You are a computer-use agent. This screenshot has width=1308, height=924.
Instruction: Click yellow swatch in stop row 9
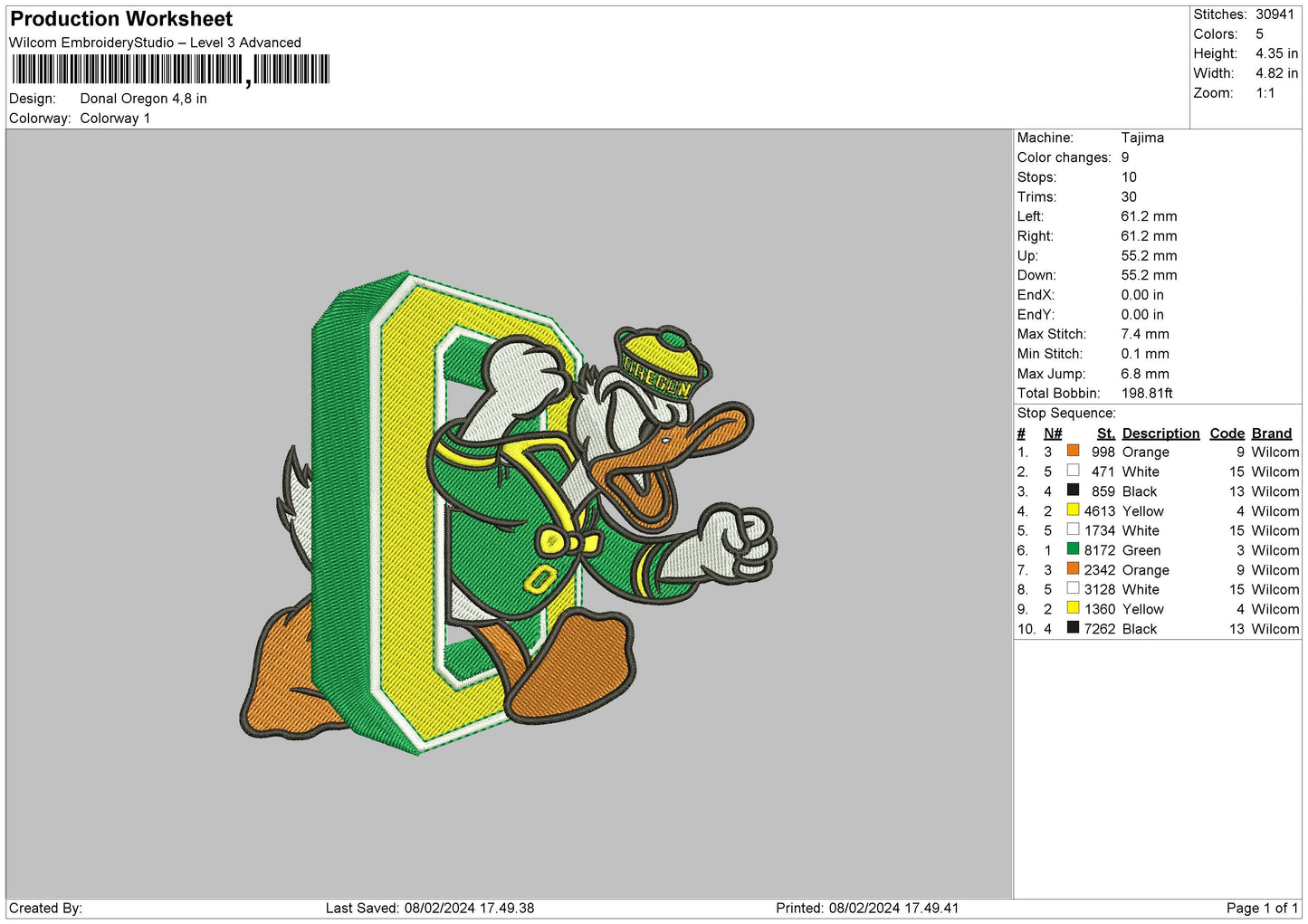click(x=1073, y=607)
